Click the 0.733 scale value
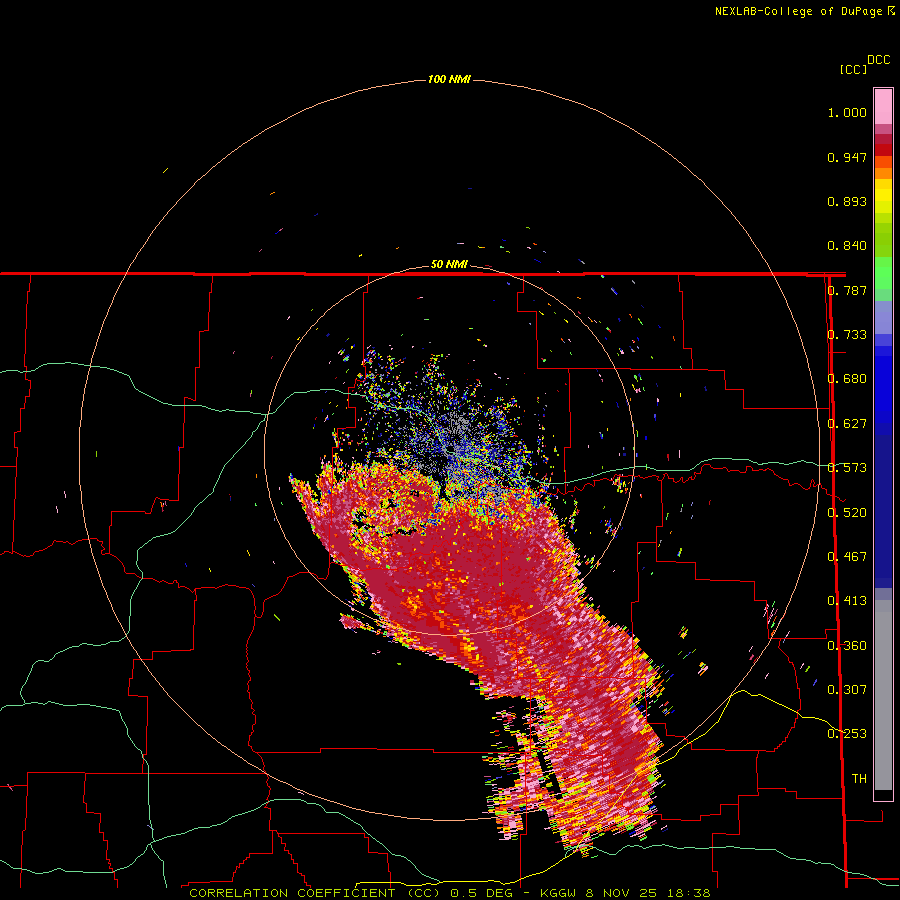900x900 pixels. click(847, 335)
